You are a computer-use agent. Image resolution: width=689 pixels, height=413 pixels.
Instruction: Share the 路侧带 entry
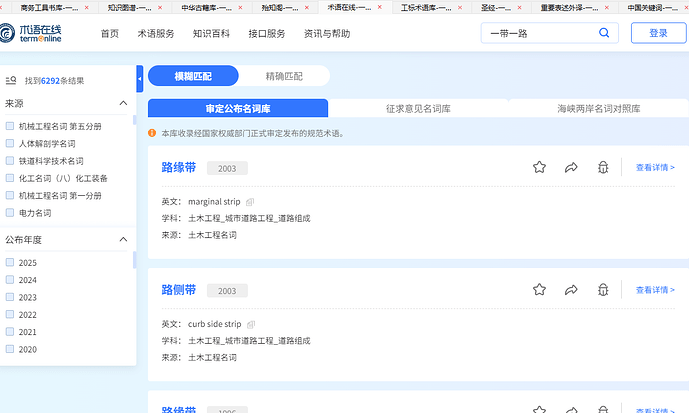[571, 290]
